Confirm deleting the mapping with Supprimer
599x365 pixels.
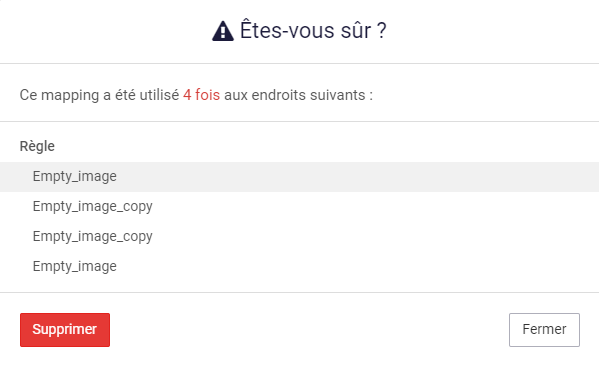[x=65, y=330]
